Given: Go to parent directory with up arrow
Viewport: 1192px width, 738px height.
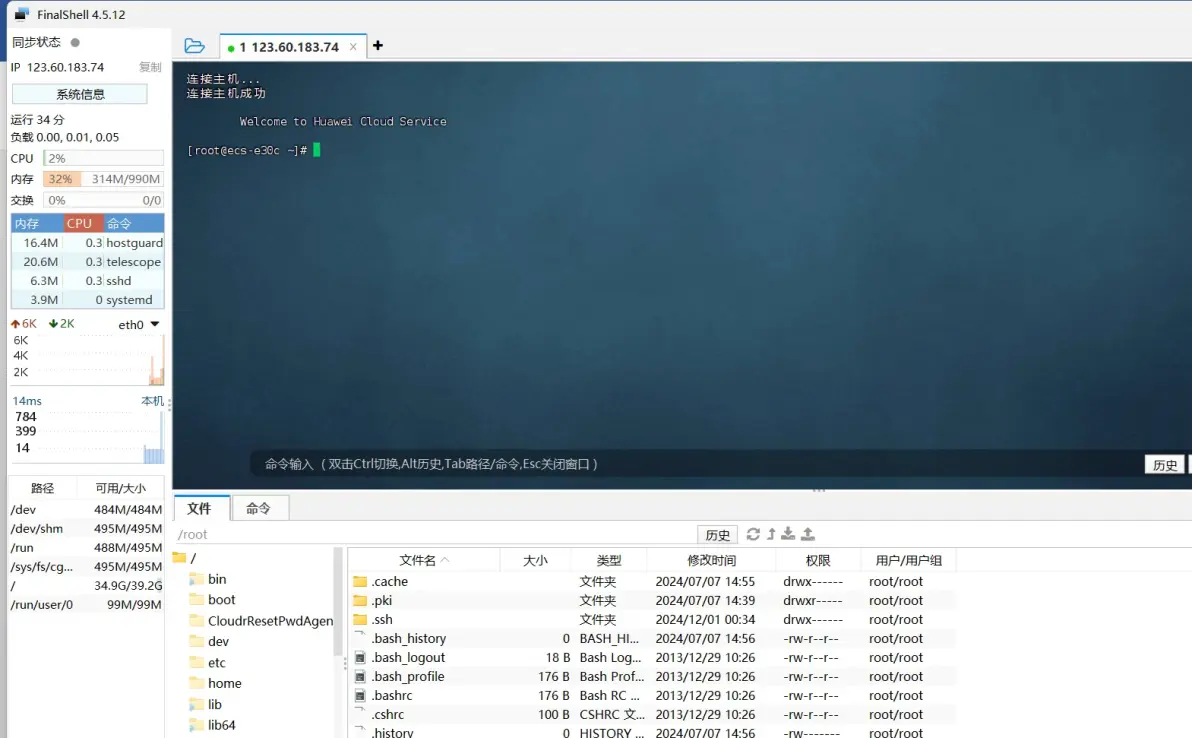Looking at the screenshot, I should [x=771, y=534].
